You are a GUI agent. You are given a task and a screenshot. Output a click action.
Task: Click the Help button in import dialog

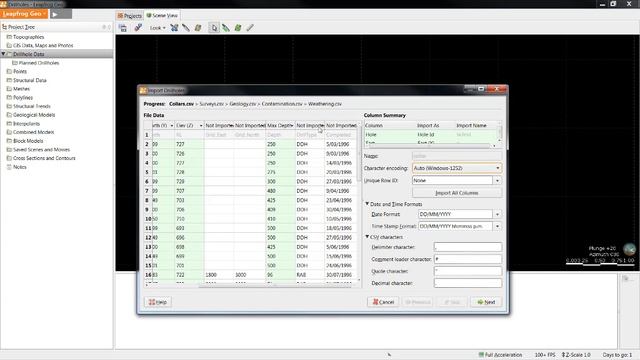pyautogui.click(x=158, y=302)
